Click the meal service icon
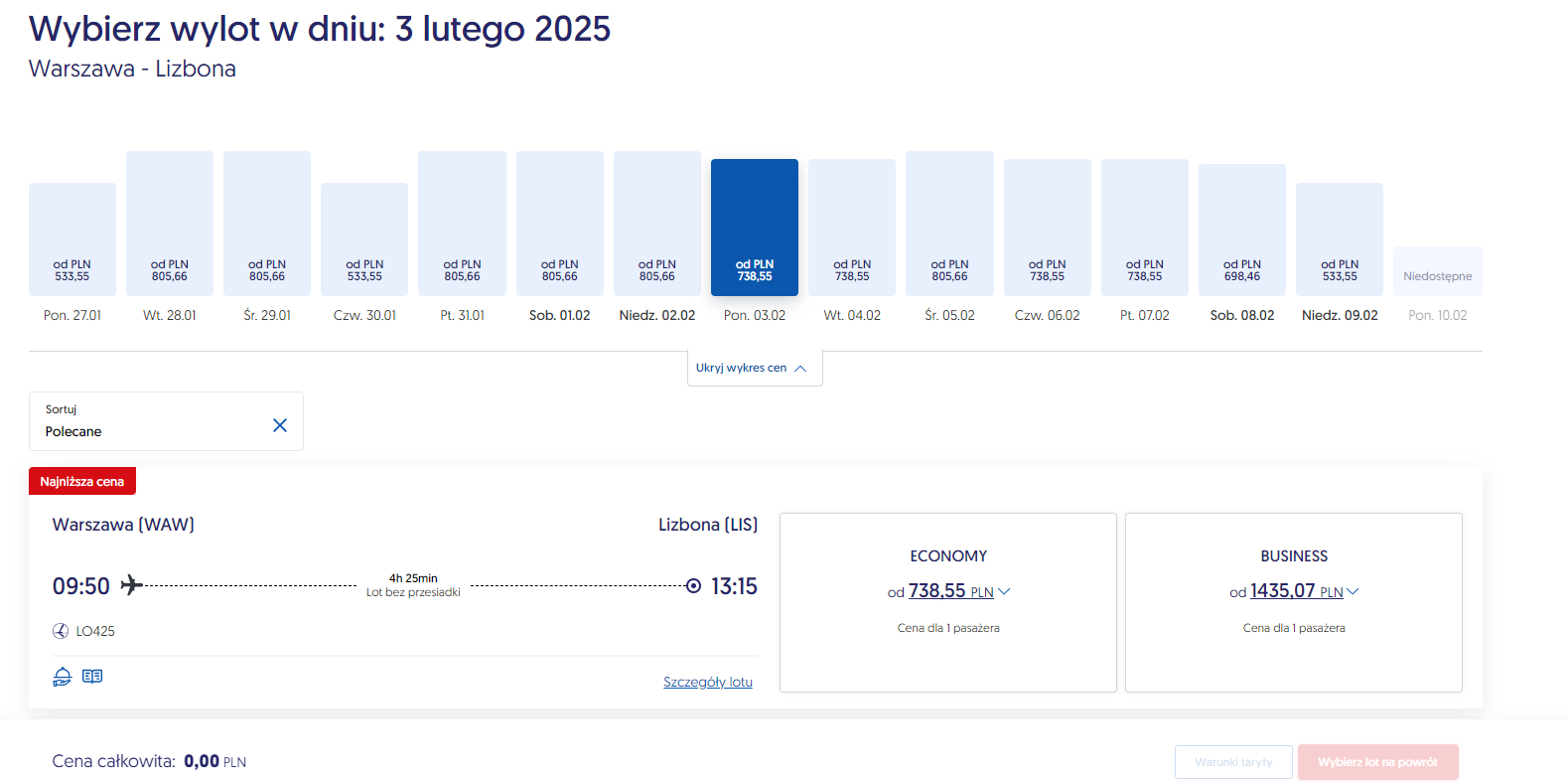This screenshot has height=783, width=1568. tap(62, 677)
